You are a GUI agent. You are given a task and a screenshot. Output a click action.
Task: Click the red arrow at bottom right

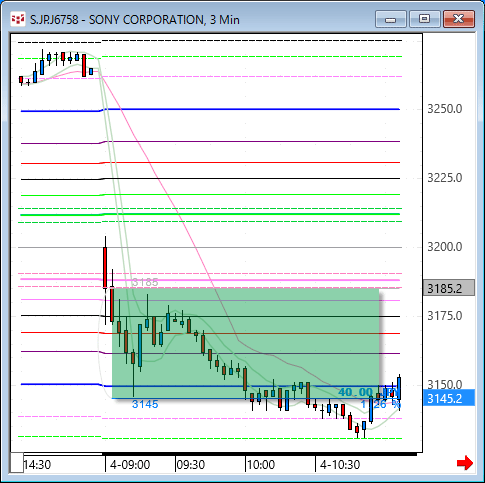coord(465,463)
